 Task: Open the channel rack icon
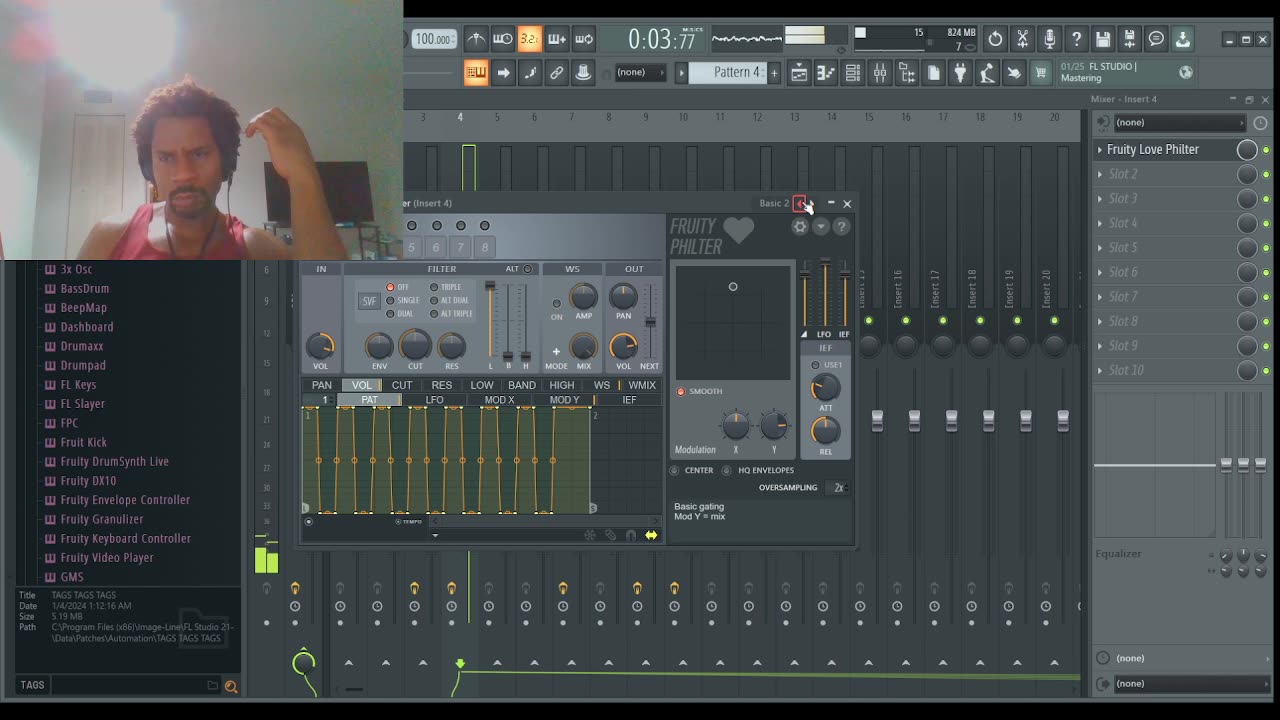(x=852, y=72)
